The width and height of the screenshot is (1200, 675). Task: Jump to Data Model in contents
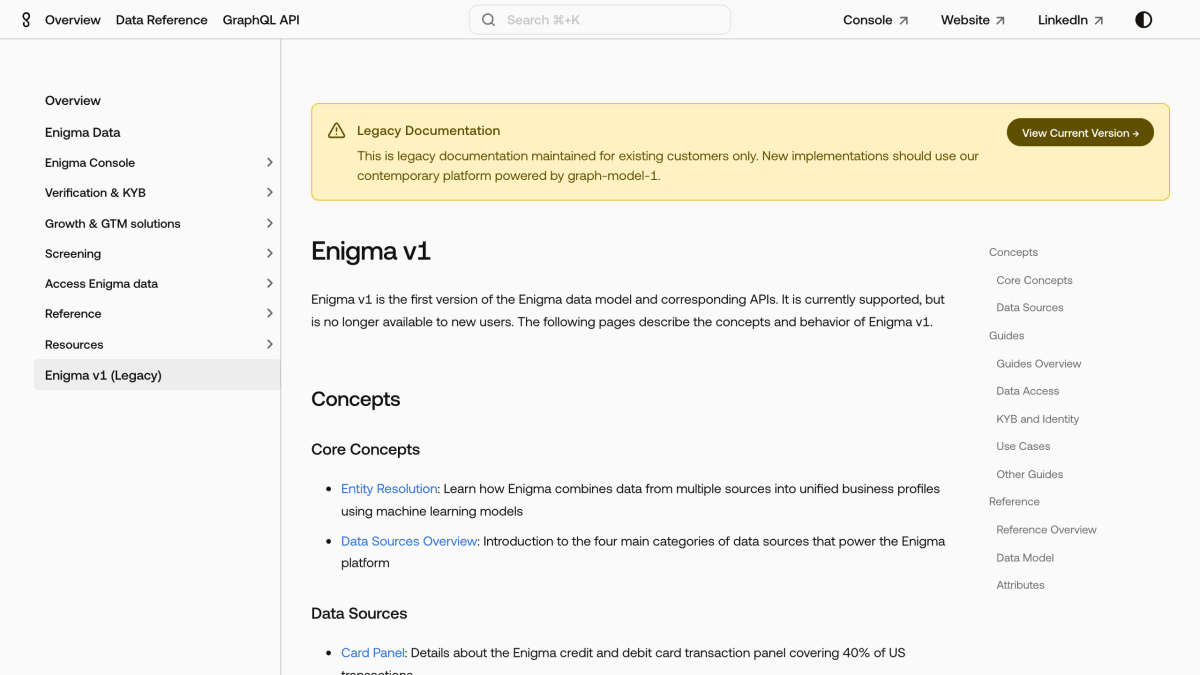coord(1025,558)
